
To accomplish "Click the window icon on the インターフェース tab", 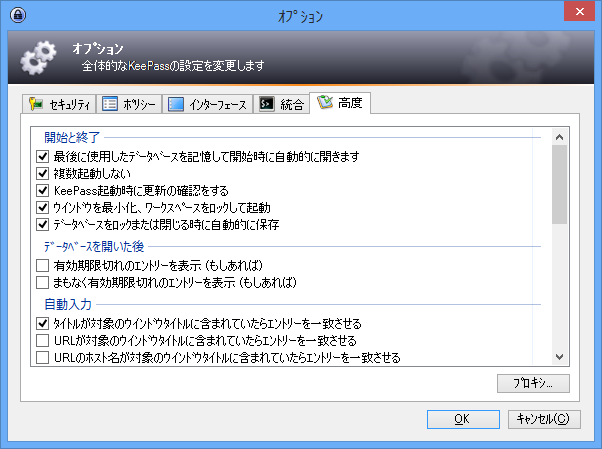I will click(x=176, y=103).
